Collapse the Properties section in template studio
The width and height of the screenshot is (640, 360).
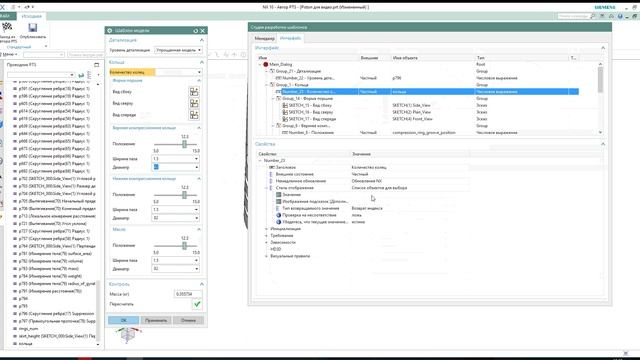tap(603, 144)
